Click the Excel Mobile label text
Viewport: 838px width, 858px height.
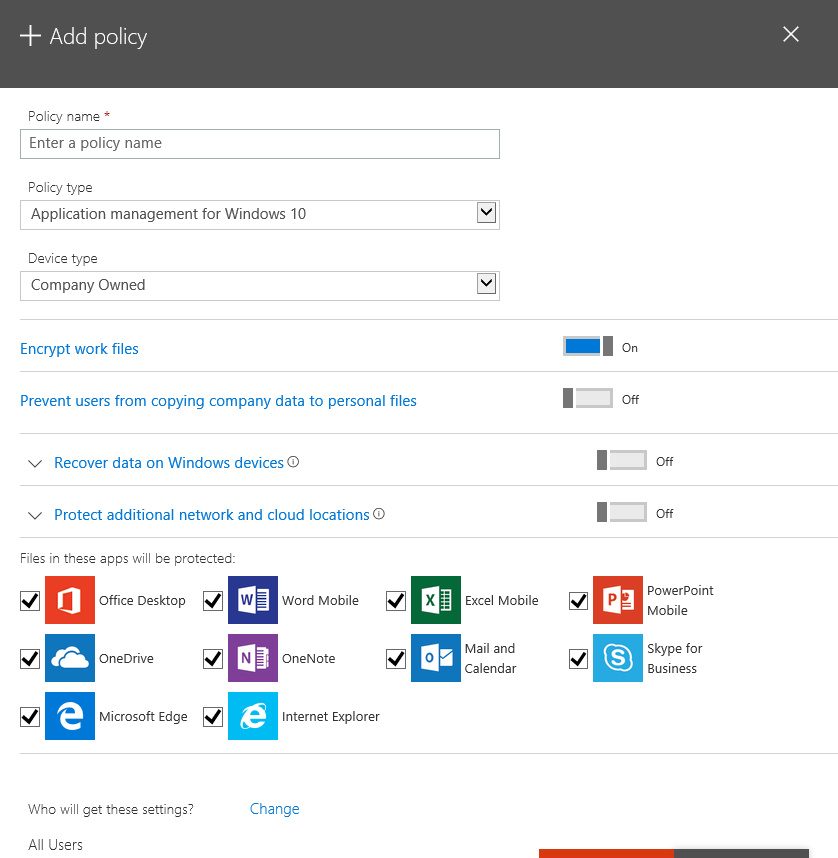(x=502, y=601)
